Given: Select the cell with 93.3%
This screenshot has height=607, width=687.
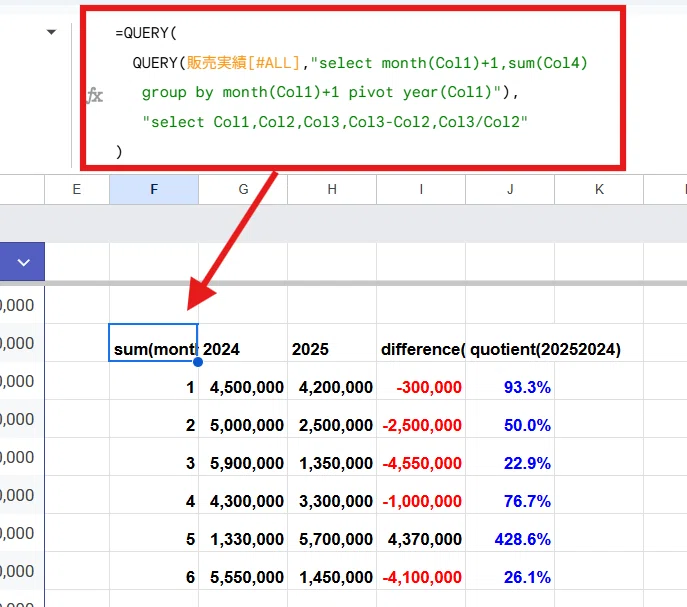Looking at the screenshot, I should pos(510,381).
